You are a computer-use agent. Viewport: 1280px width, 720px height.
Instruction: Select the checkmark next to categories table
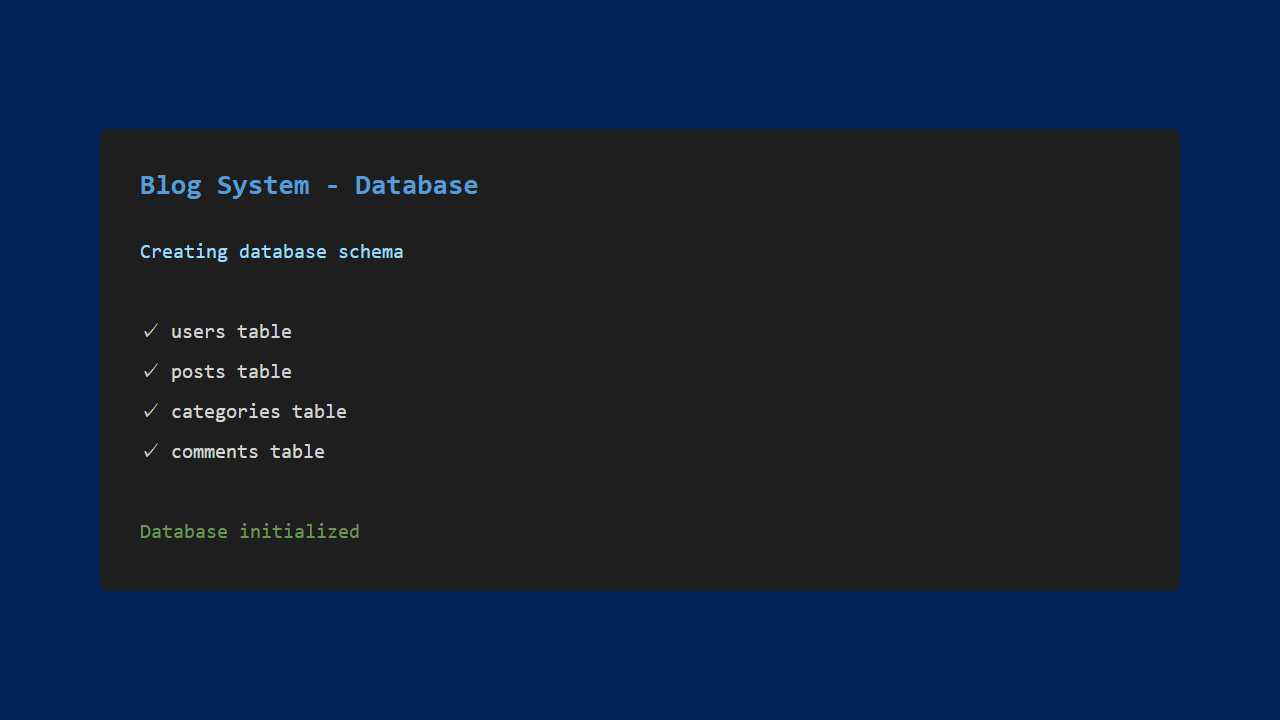click(151, 411)
